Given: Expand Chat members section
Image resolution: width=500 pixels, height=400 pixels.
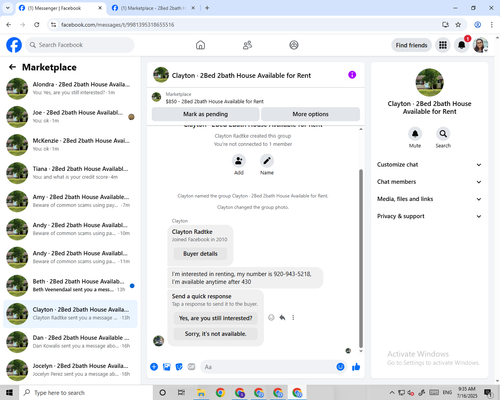Looking at the screenshot, I should click(x=429, y=182).
